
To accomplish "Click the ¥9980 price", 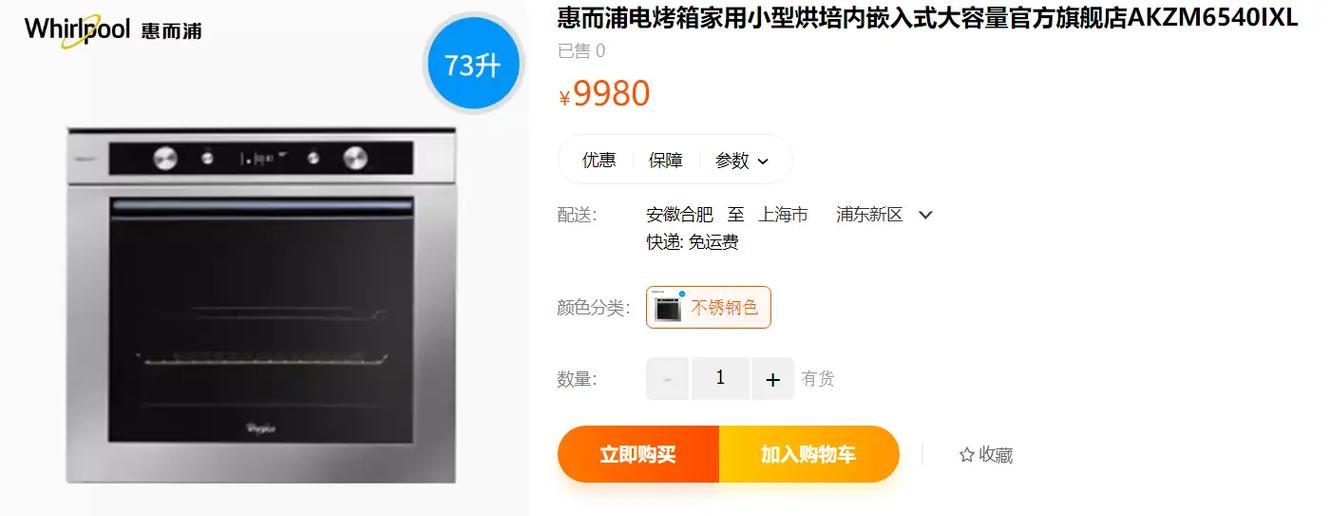I will (x=604, y=94).
